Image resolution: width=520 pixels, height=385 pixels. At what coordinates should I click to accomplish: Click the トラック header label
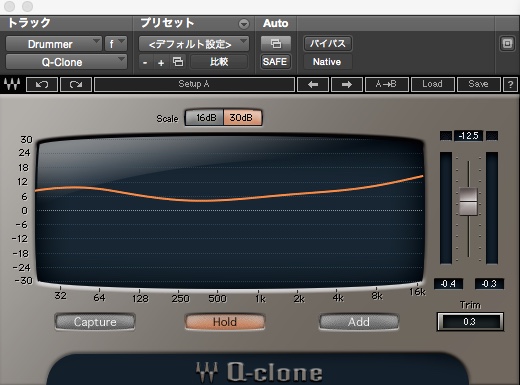pos(29,23)
